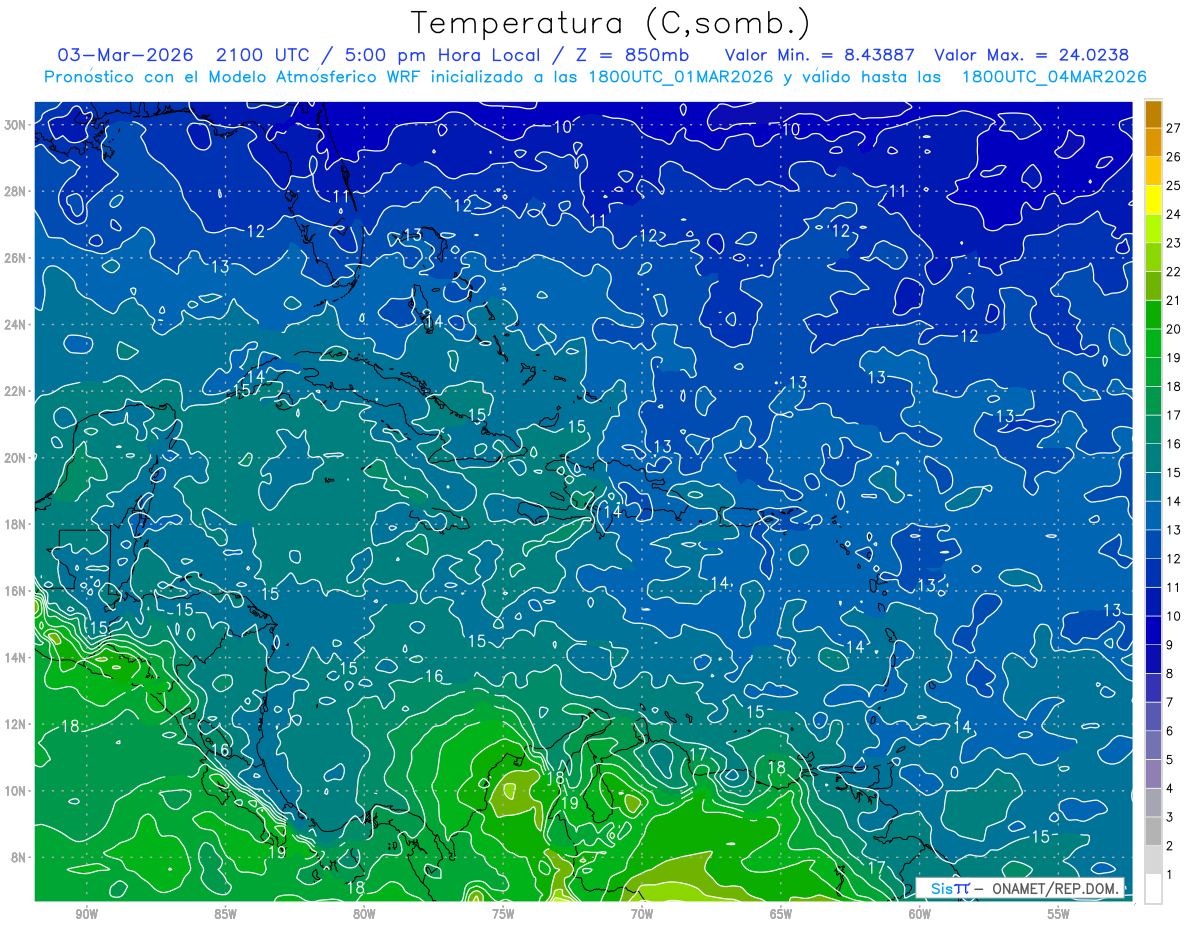Pick the bright yellow swatch between 24 and 25
This screenshot has height=927, width=1200.
tap(1153, 200)
